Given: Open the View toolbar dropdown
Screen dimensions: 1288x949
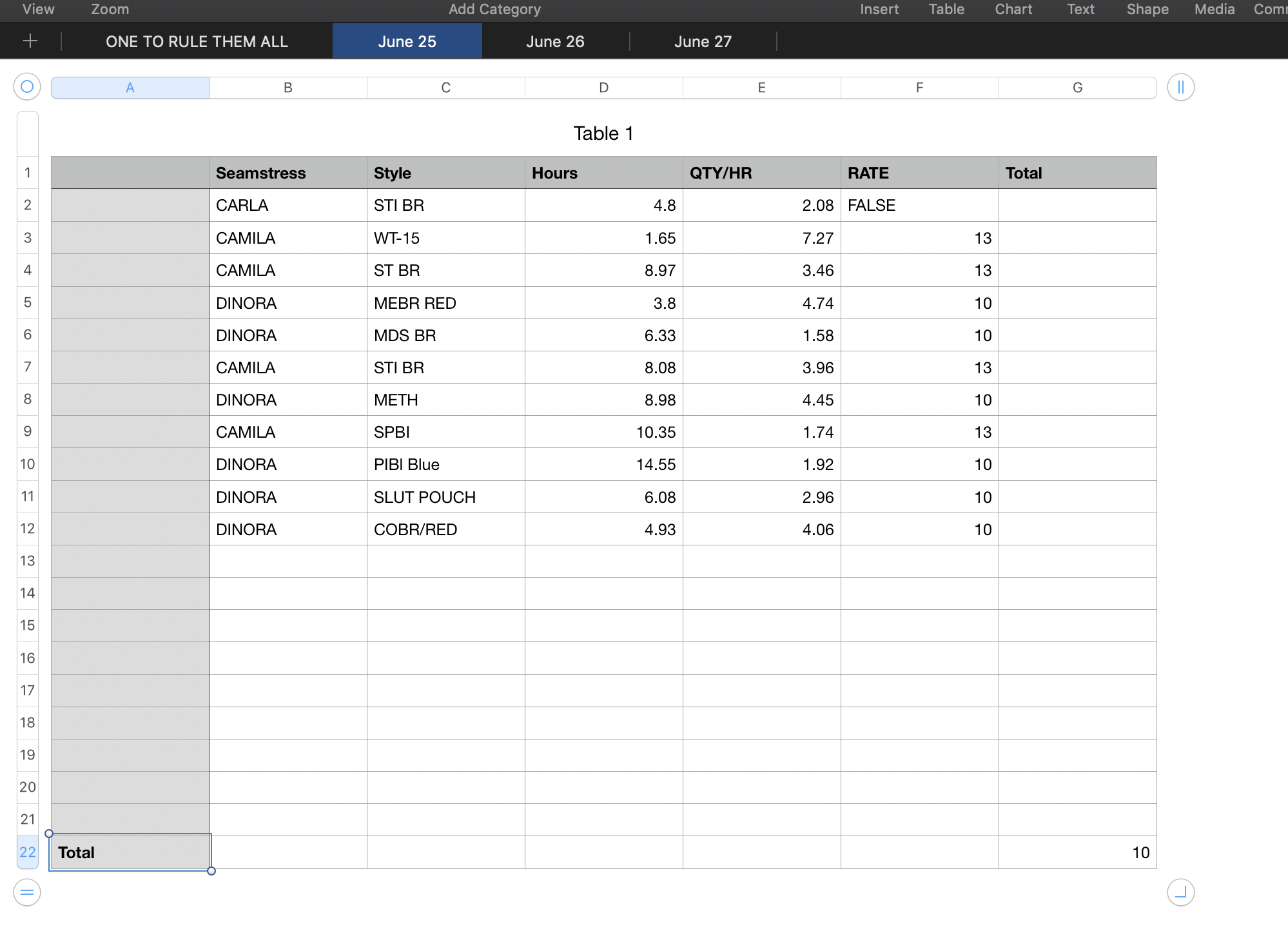Looking at the screenshot, I should (x=38, y=9).
